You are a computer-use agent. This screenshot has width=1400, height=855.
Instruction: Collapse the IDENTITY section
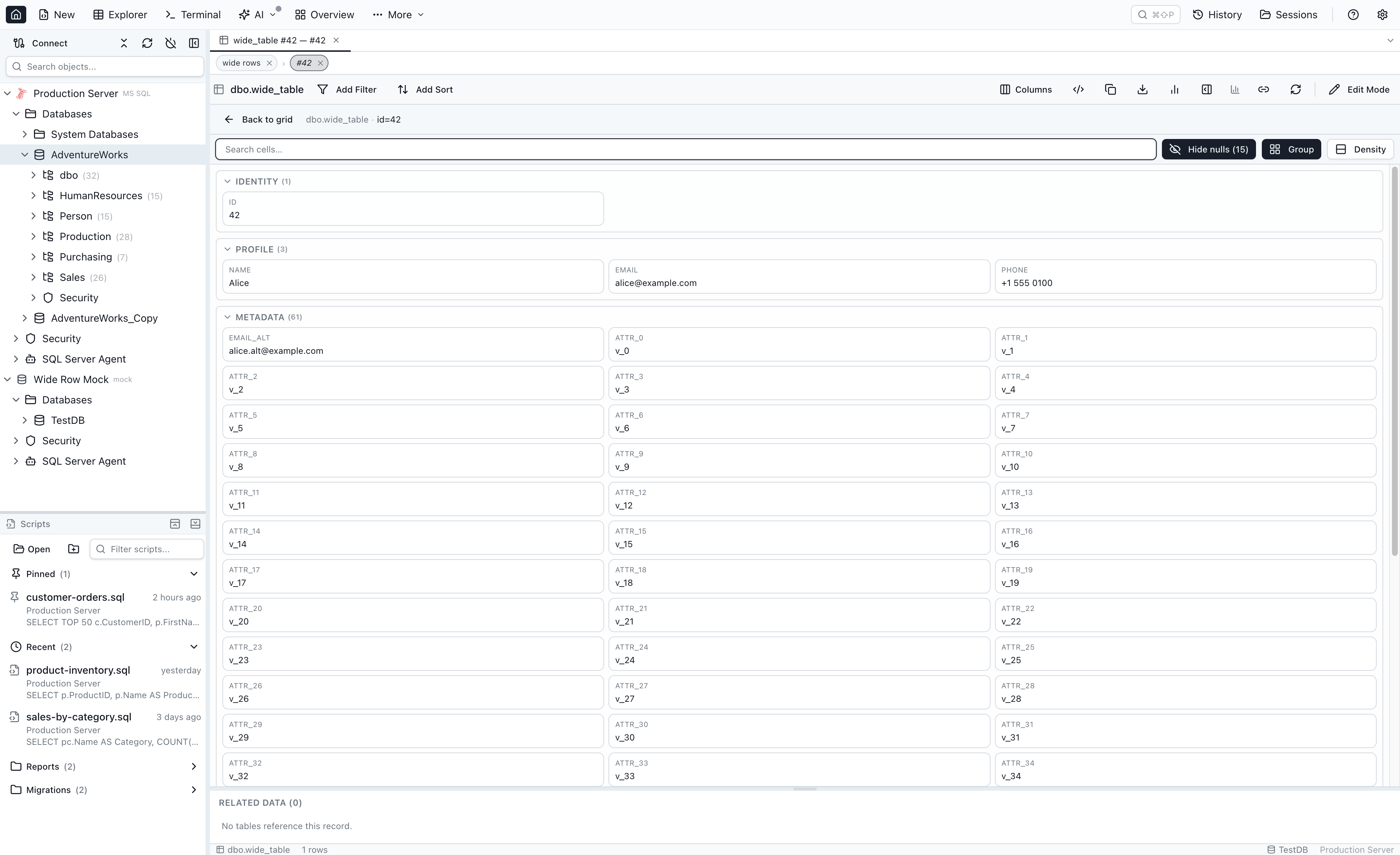pyautogui.click(x=227, y=181)
